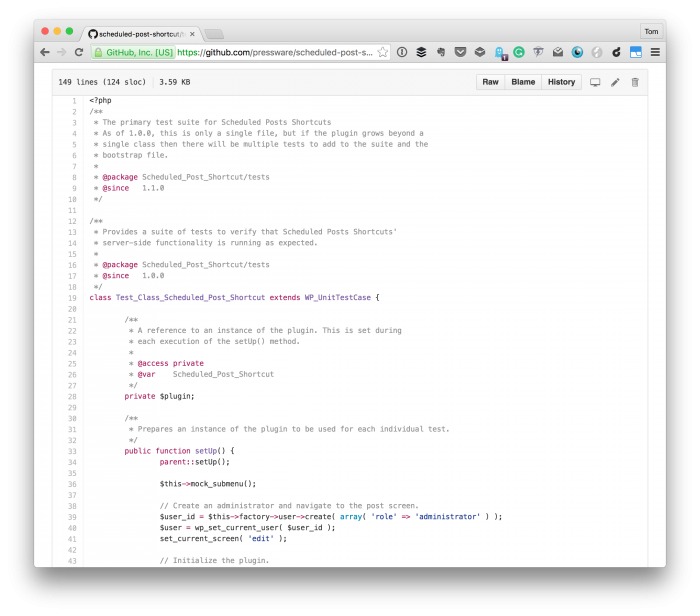Click the '<?php' opening tag text
The height and width of the screenshot is (616, 700).
(x=100, y=100)
